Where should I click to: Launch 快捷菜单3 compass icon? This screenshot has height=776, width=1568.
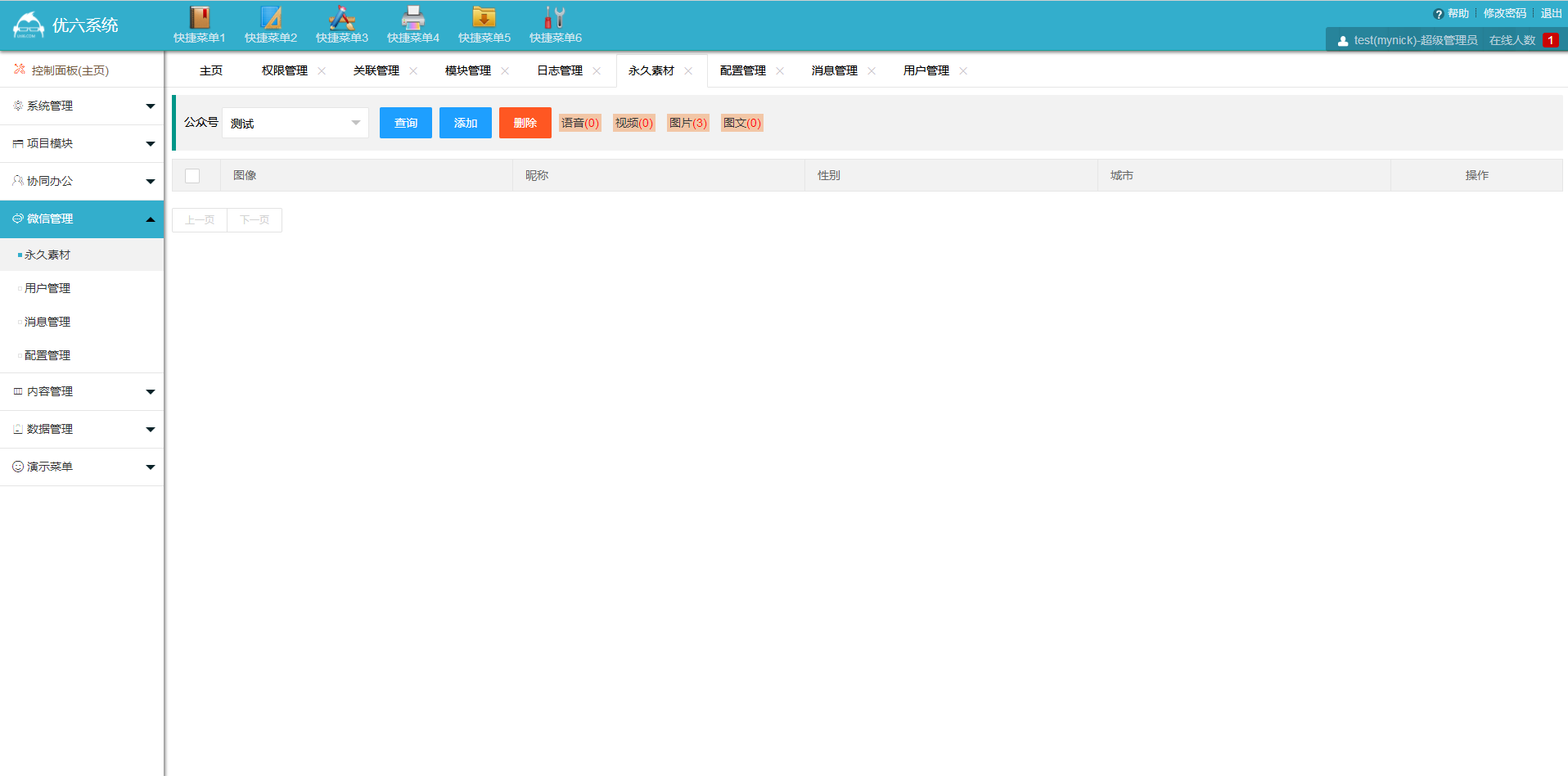tap(341, 17)
